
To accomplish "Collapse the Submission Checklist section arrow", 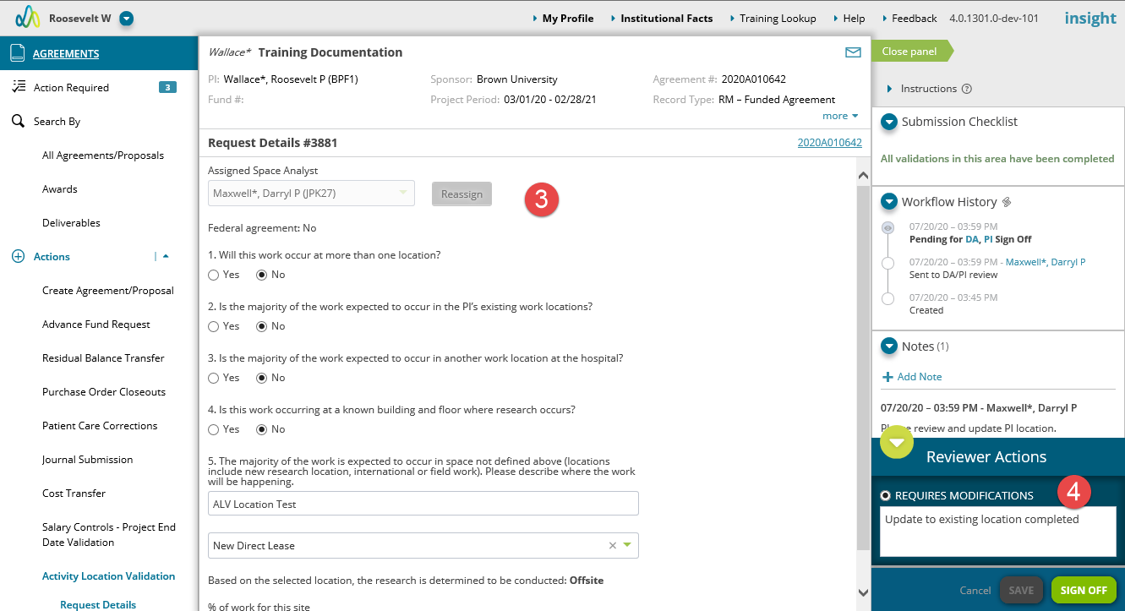I will coord(889,122).
